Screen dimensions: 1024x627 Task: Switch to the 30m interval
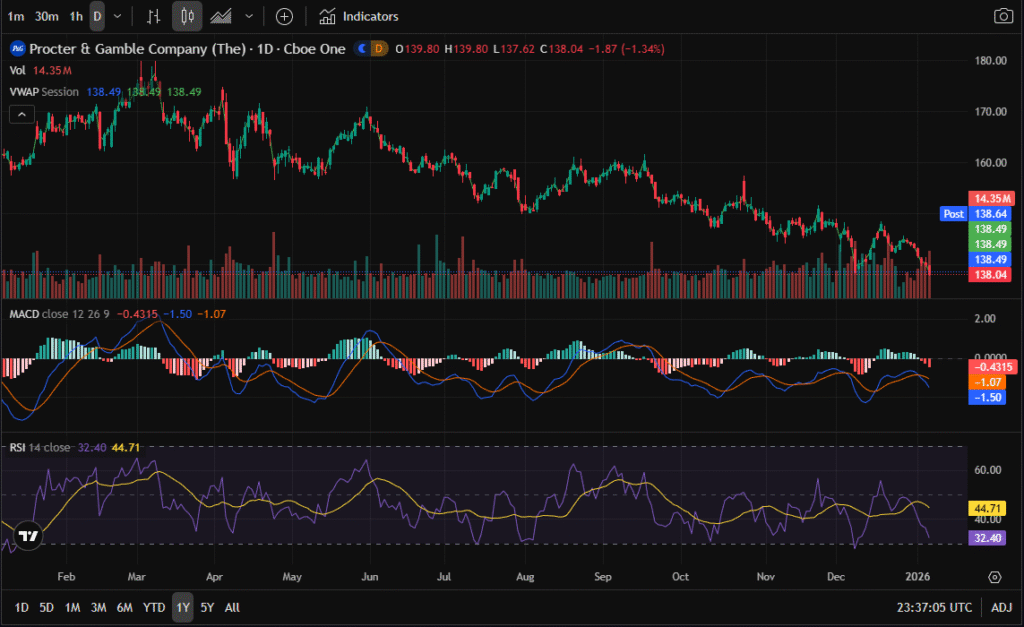[x=46, y=16]
